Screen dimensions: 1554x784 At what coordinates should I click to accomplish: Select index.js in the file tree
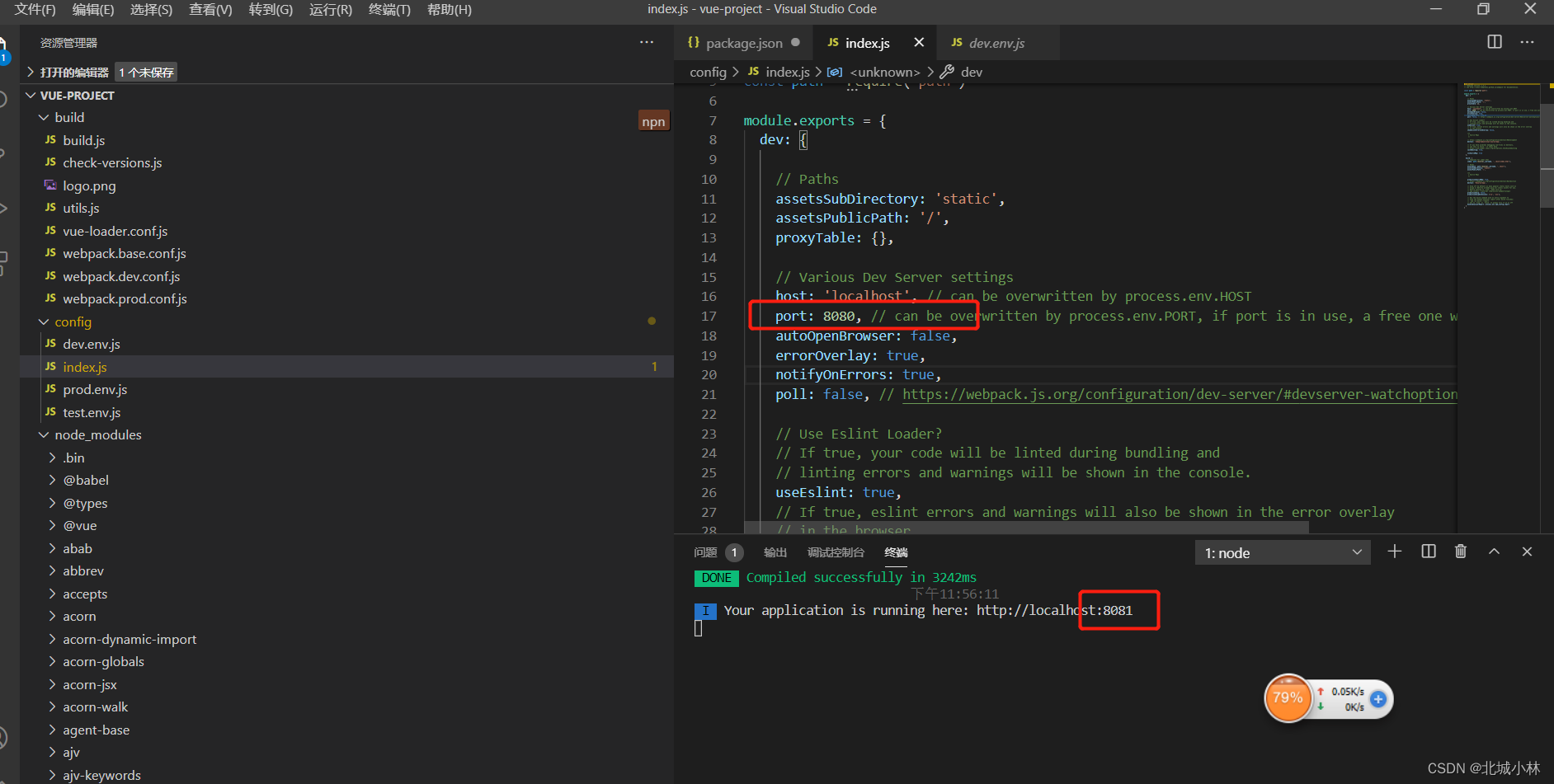tap(346, 368)
